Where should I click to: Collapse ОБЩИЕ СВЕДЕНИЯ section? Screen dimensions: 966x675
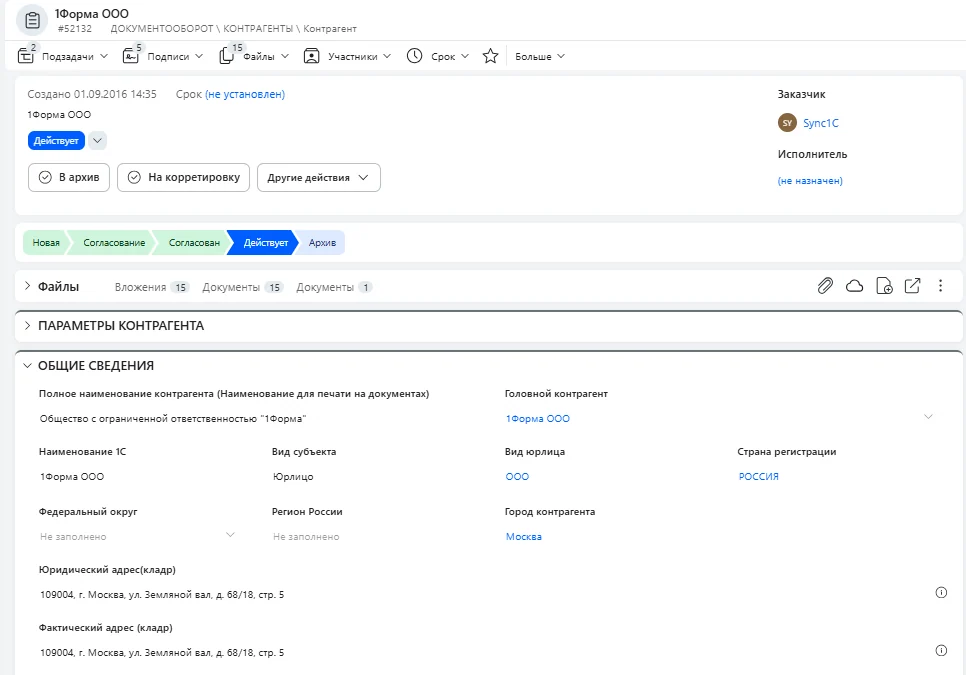pos(27,365)
